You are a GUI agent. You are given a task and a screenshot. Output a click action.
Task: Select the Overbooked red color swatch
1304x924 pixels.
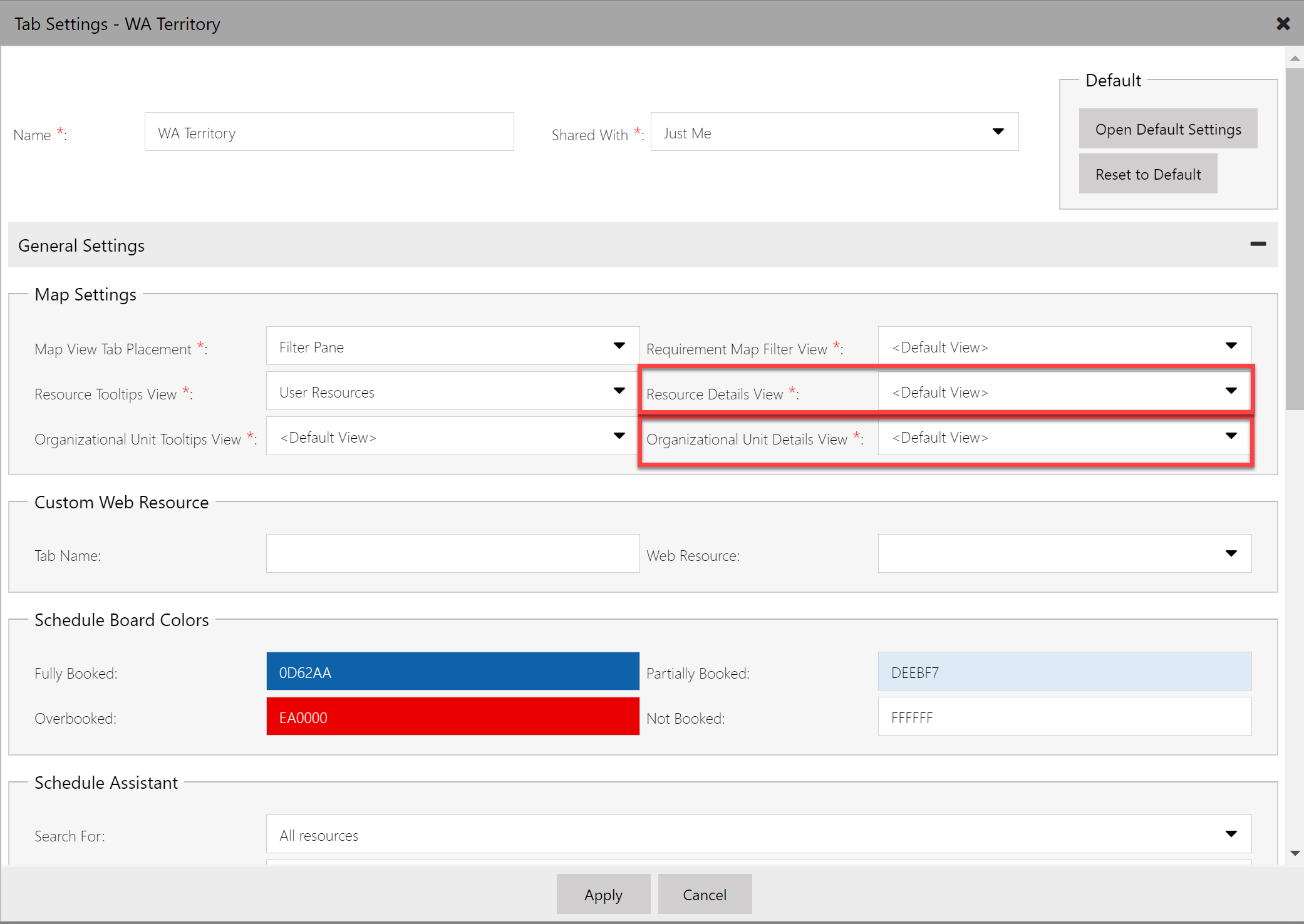click(x=452, y=716)
